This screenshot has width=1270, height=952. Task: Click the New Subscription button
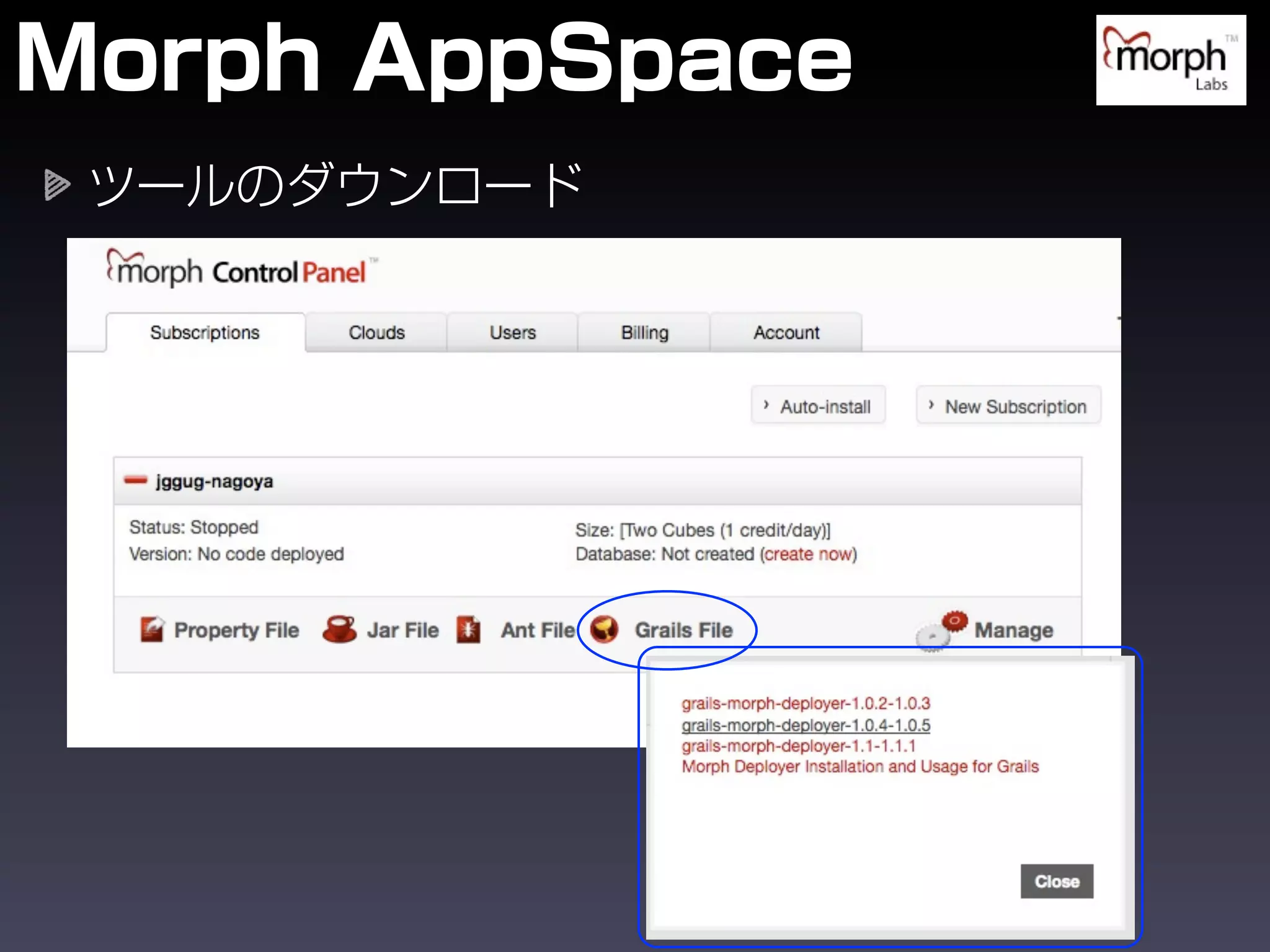[1008, 407]
